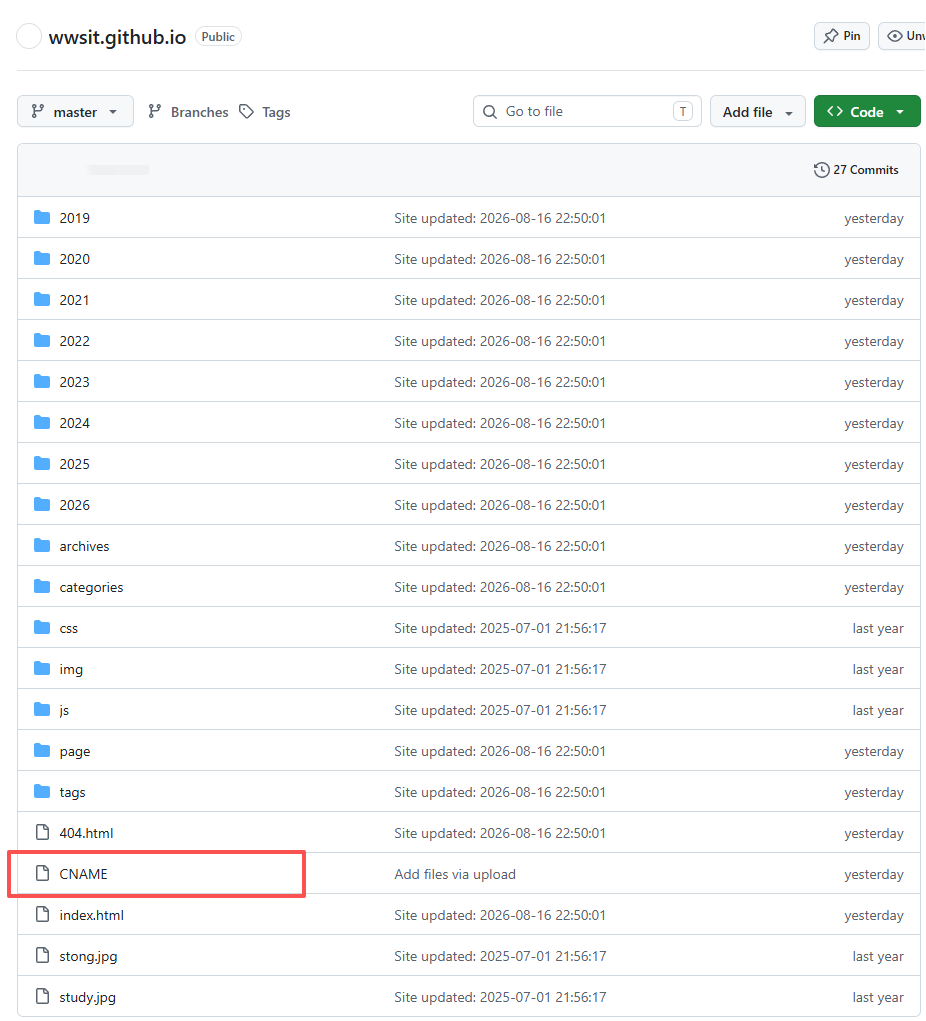The height and width of the screenshot is (1021, 926).
Task: Click the categories folder icon
Action: (x=42, y=587)
